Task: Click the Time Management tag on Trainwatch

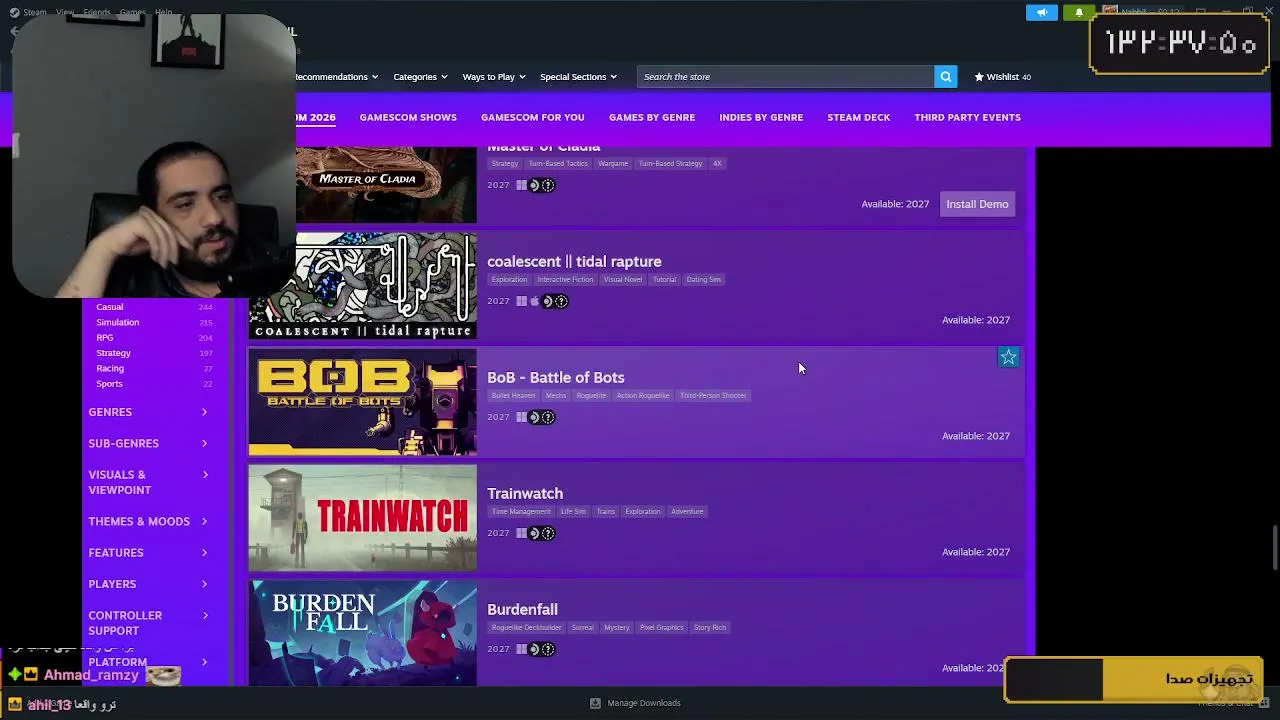Action: point(520,511)
